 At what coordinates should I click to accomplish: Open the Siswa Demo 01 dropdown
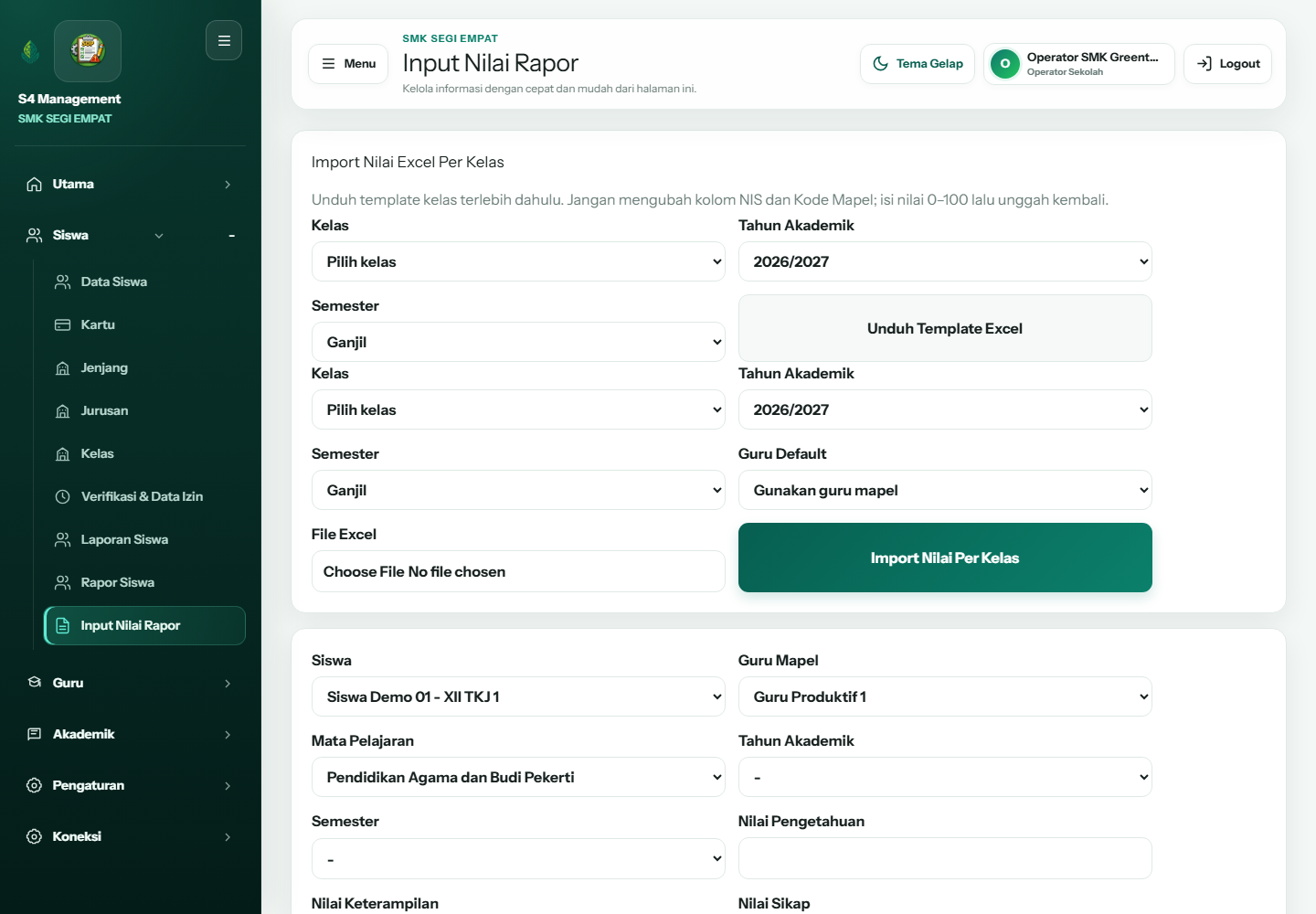[518, 696]
